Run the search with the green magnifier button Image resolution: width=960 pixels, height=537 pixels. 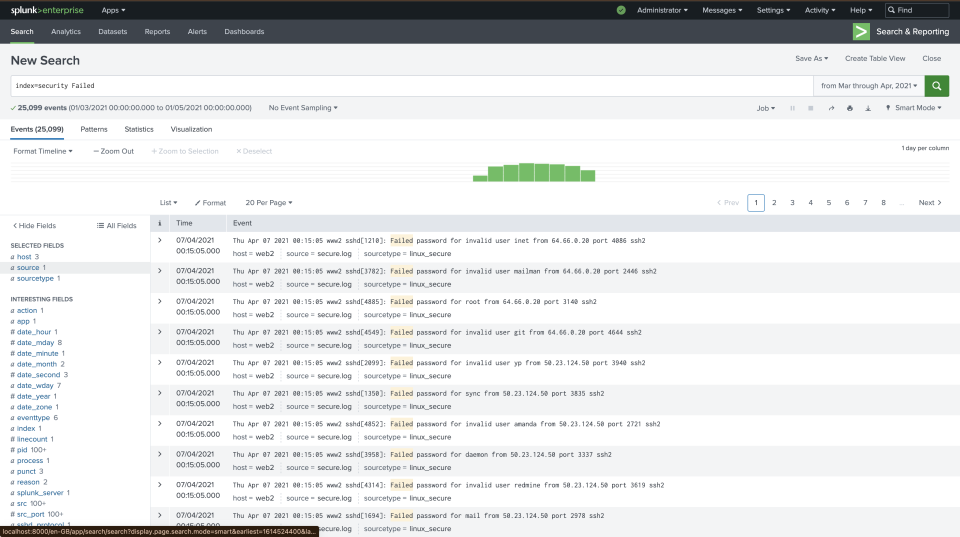coord(936,86)
